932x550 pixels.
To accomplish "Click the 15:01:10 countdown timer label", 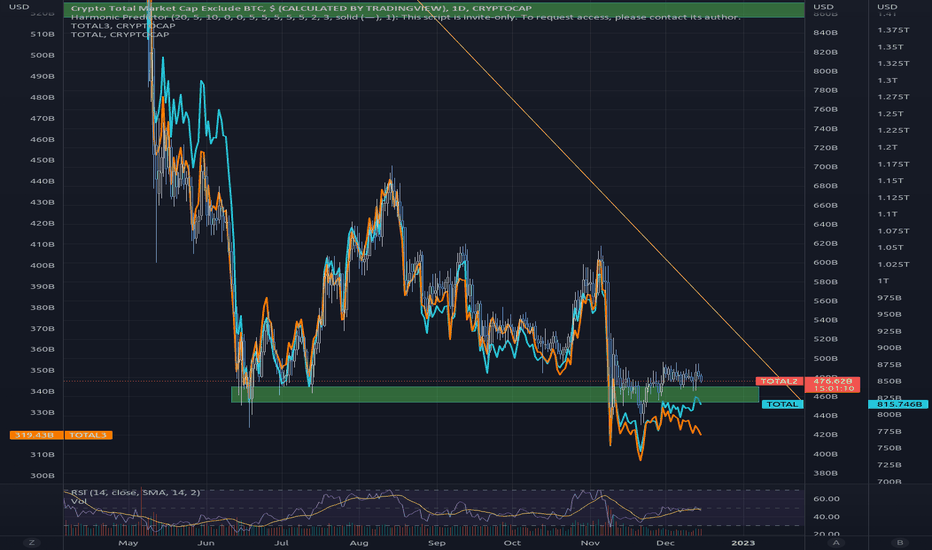I will [833, 388].
